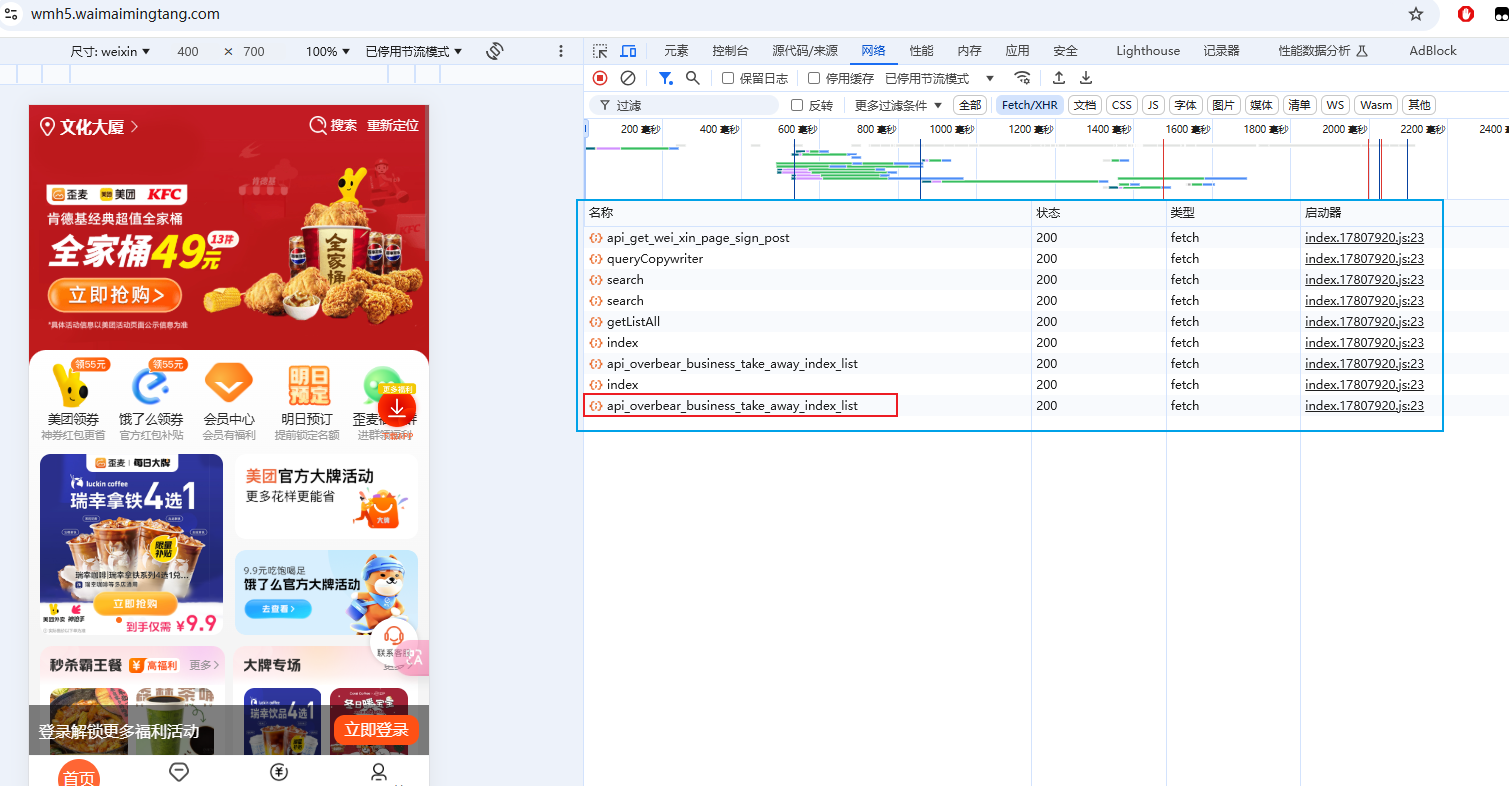Image resolution: width=1509 pixels, height=786 pixels.
Task: Toggle Fetch/XHR request filter
Action: pos(1029,105)
